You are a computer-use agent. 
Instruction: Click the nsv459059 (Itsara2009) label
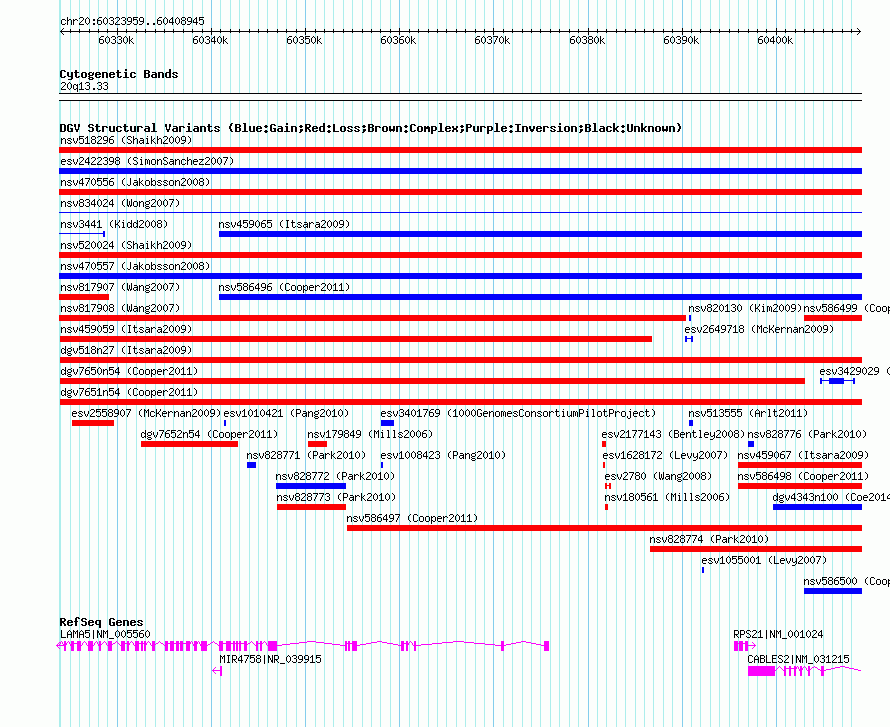pos(126,329)
